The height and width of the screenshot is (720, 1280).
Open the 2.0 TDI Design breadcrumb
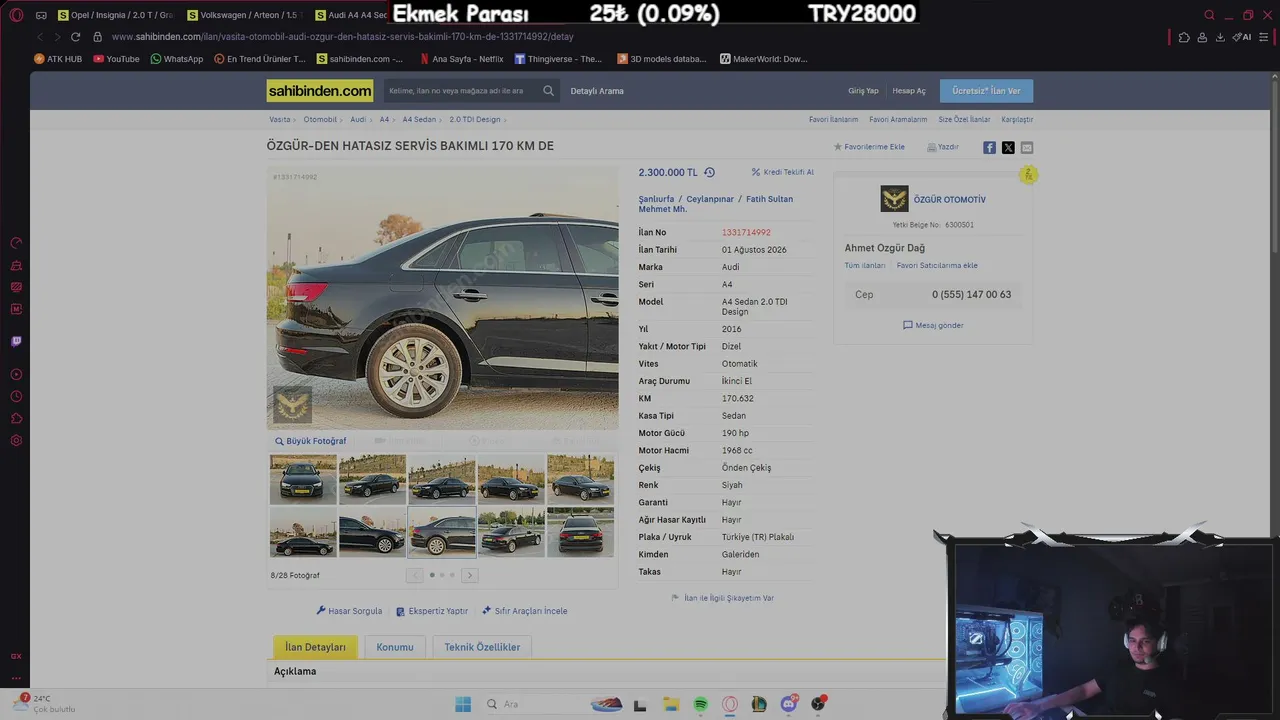pos(475,119)
